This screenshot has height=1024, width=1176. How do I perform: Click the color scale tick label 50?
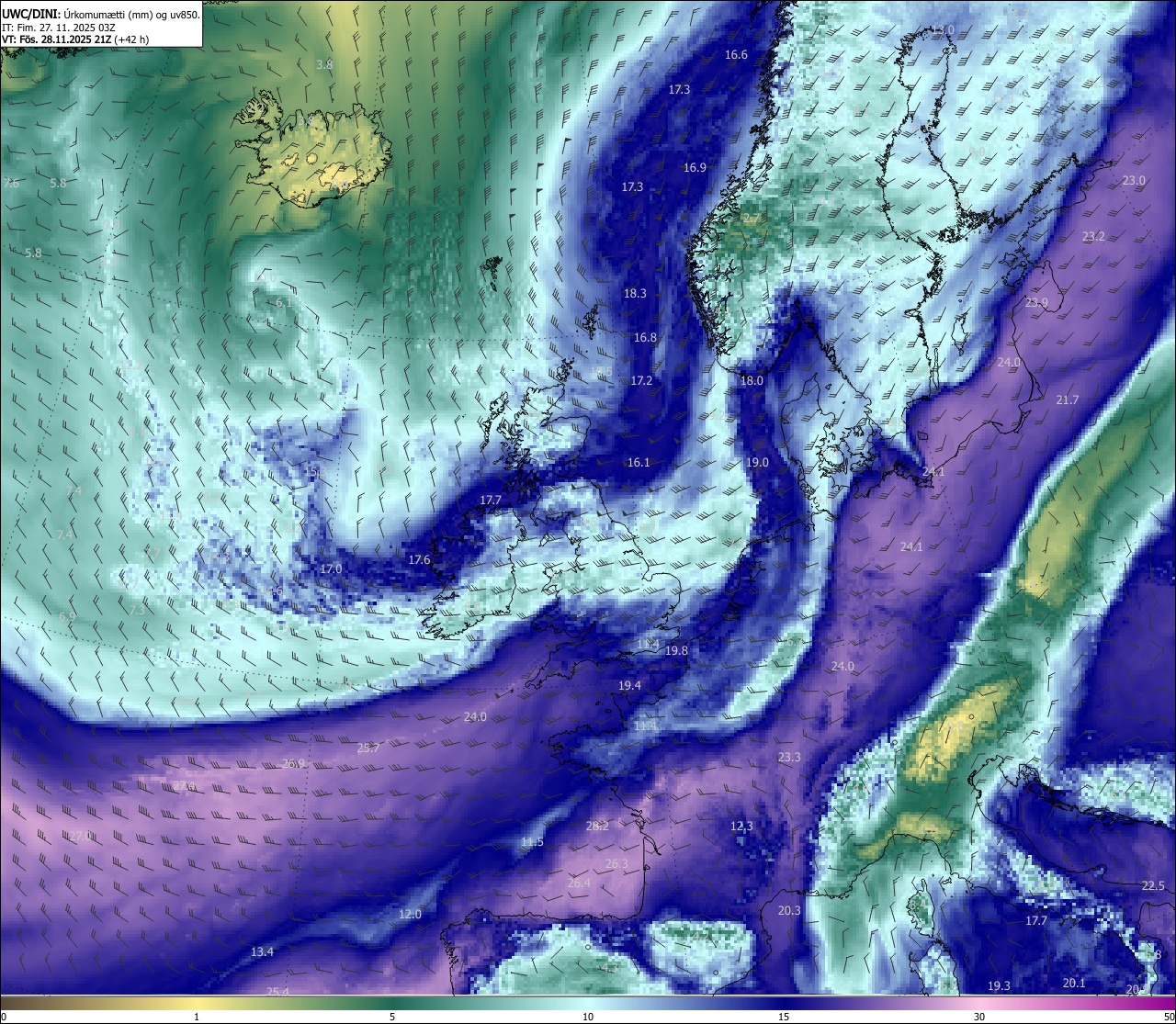click(x=1169, y=1017)
